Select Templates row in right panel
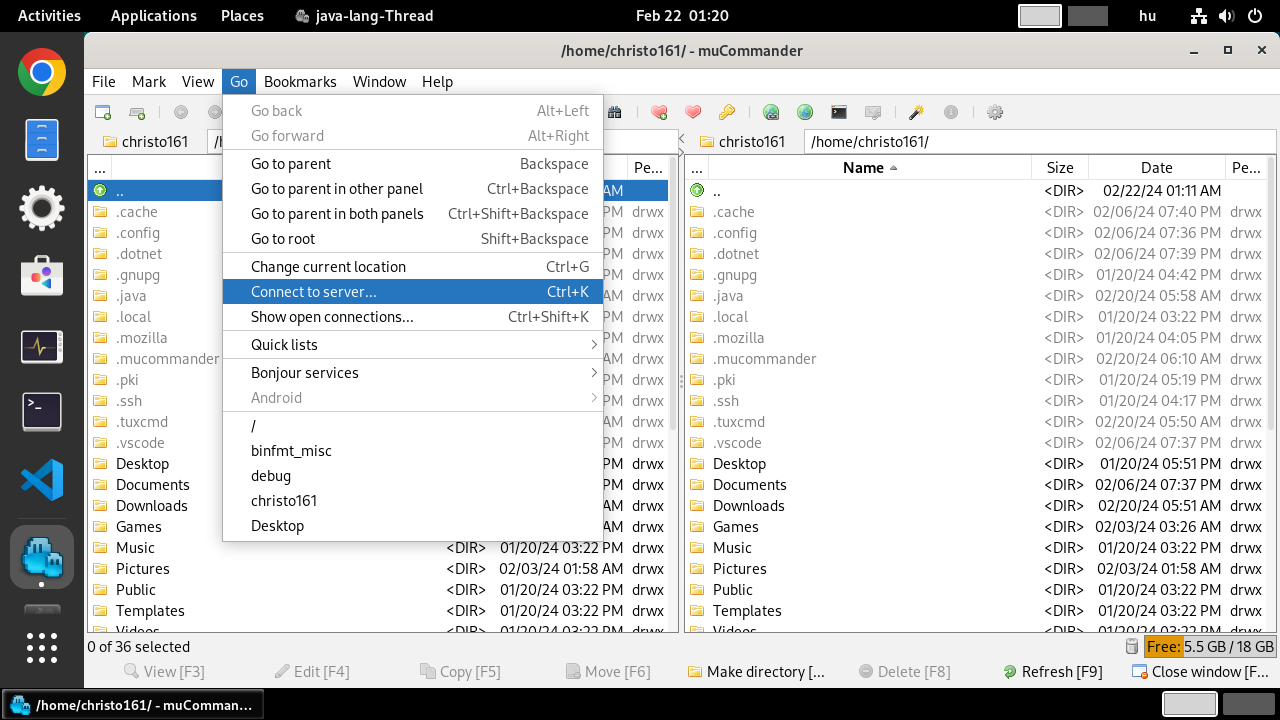This screenshot has height=720, width=1280. 976,611
